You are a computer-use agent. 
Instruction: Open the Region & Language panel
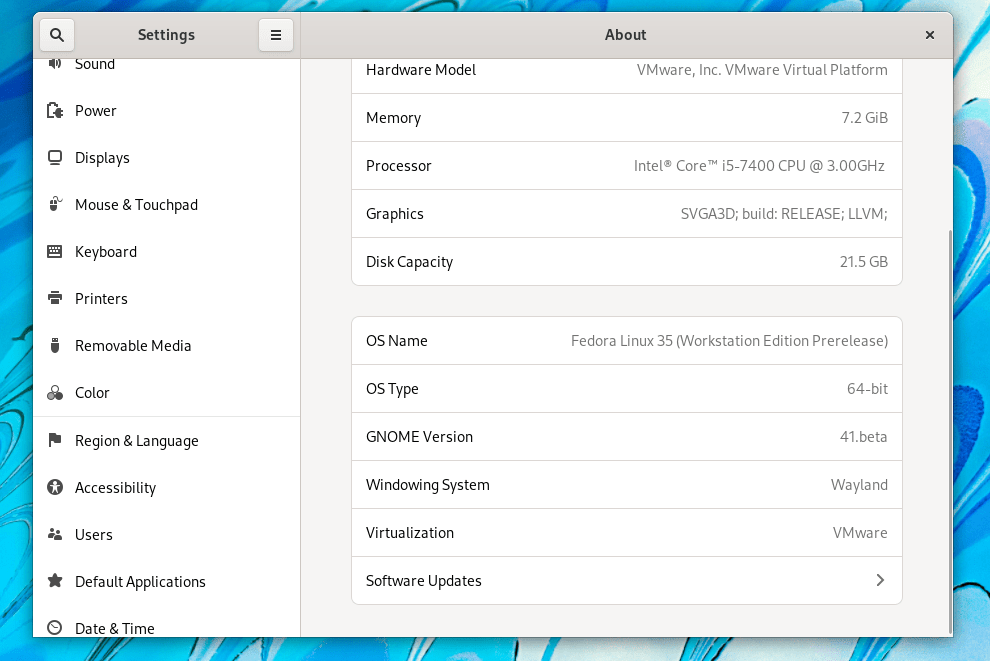click(x=136, y=441)
